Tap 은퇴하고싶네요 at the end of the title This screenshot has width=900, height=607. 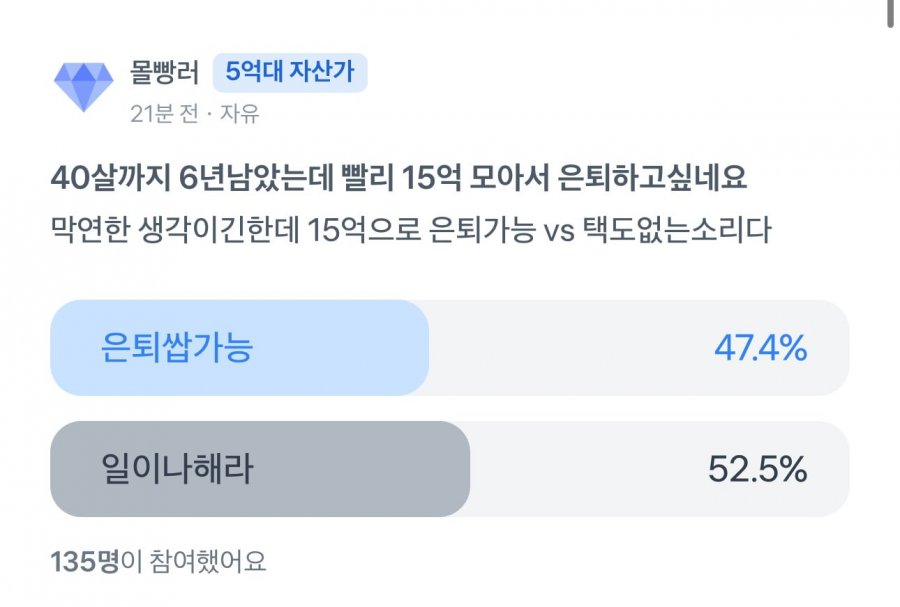click(x=653, y=177)
